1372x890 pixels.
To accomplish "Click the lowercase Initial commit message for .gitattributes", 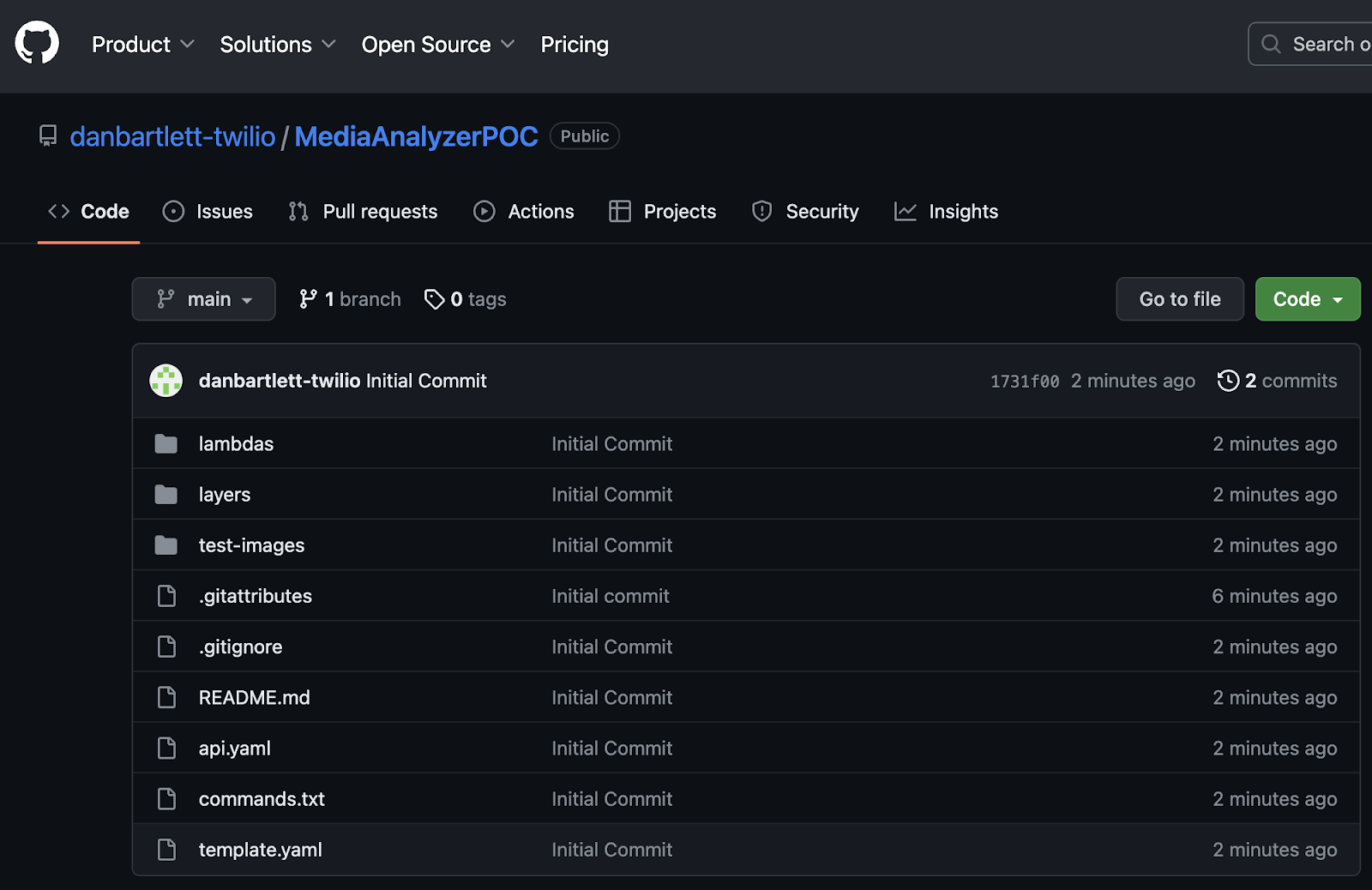I will pos(611,596).
